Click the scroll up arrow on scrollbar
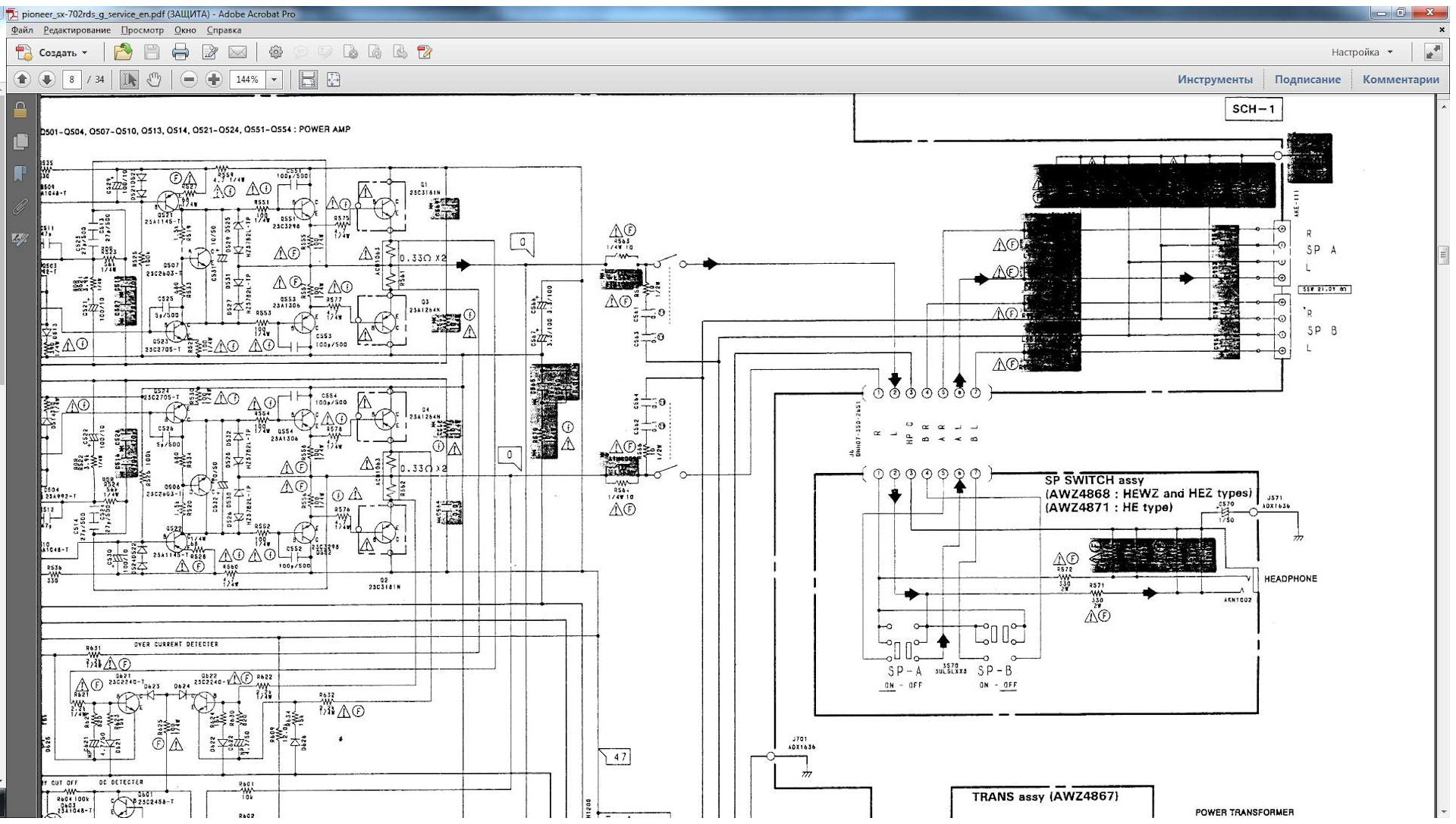Screen dimensions: 1456x824 point(1443,106)
